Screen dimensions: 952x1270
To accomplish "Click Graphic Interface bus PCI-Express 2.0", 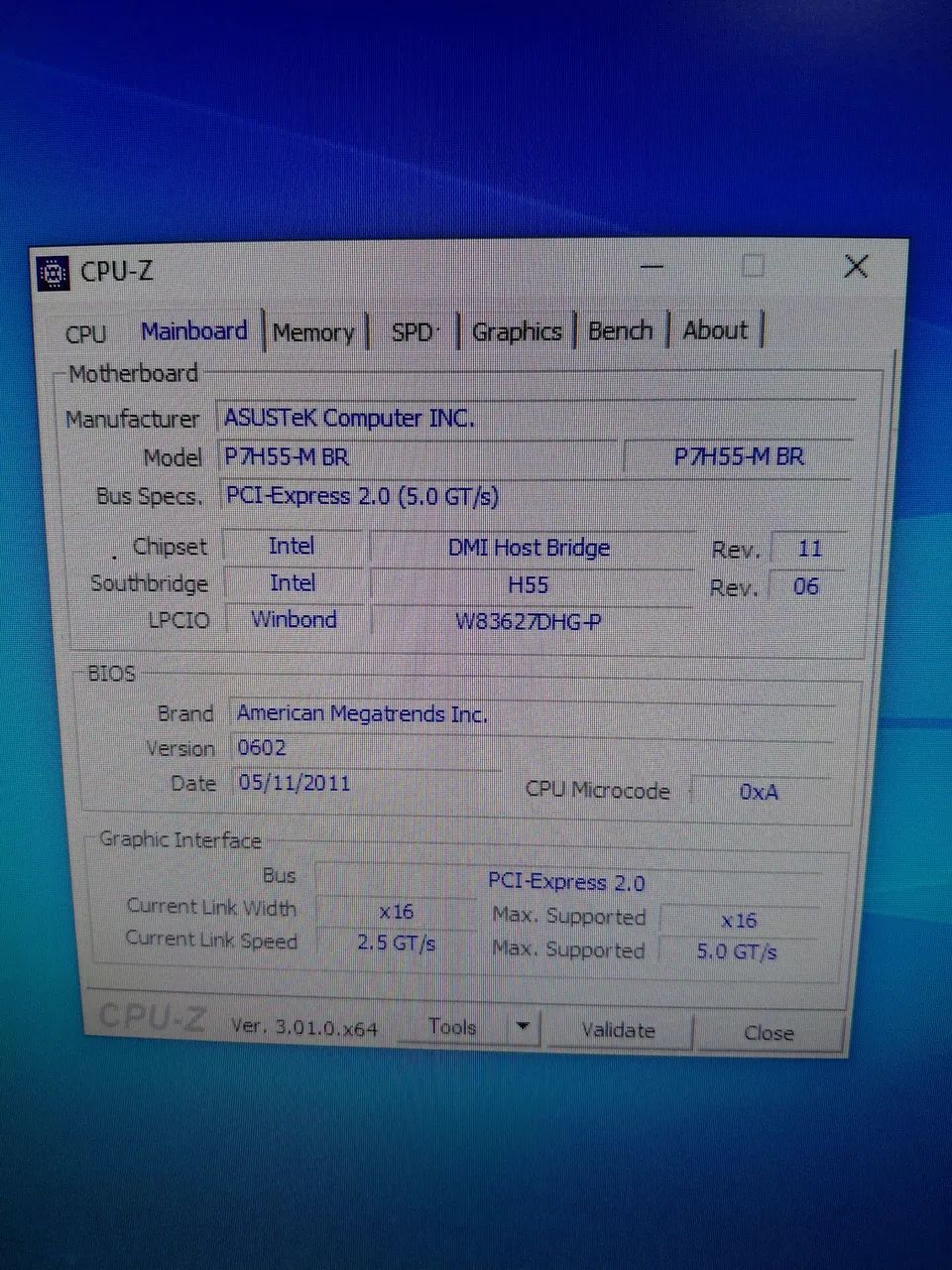I will point(570,881).
